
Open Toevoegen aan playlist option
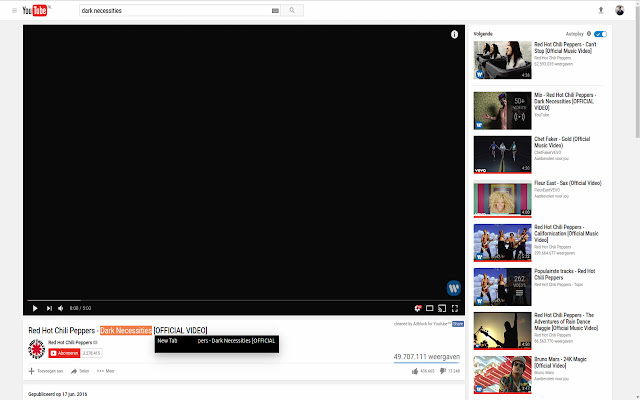[x=46, y=371]
